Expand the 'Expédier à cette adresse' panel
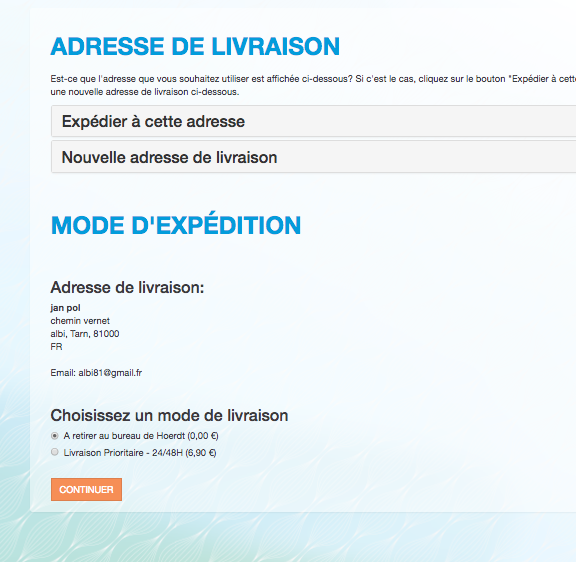576x562 pixels. click(x=313, y=122)
